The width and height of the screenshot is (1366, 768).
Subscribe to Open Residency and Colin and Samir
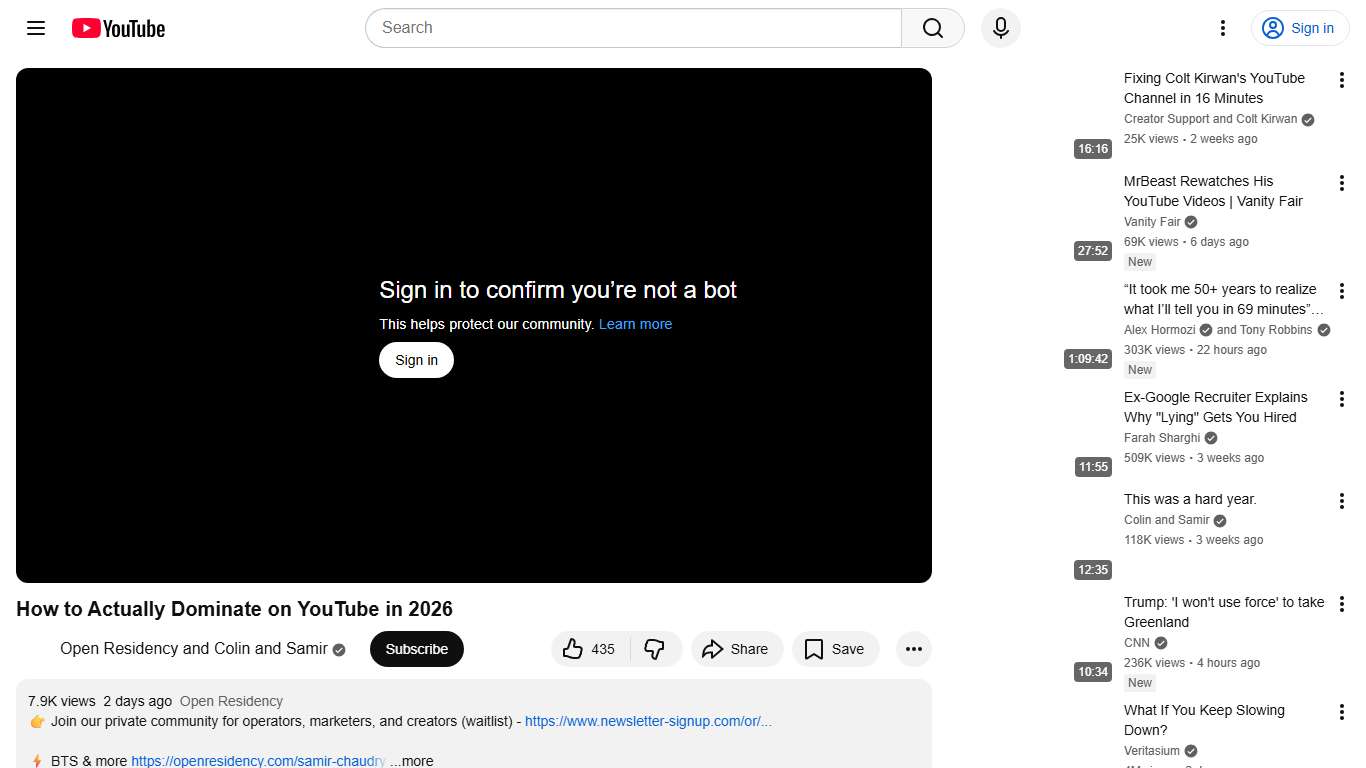click(x=416, y=649)
